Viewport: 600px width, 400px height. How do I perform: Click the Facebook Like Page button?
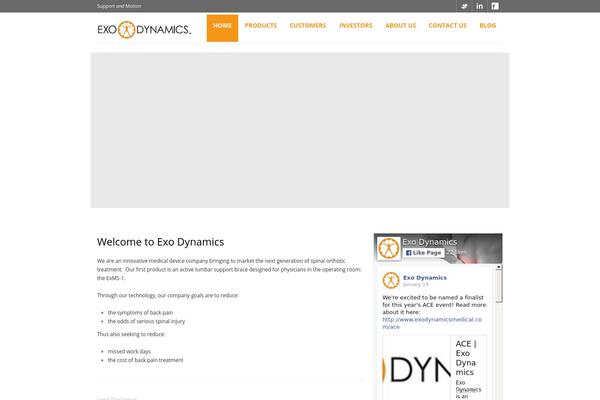[x=423, y=253]
